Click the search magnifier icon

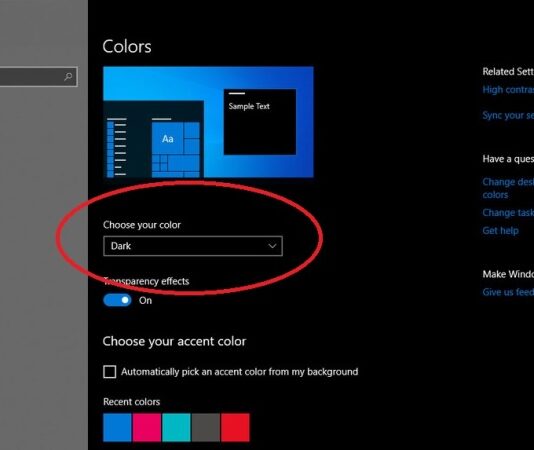[x=68, y=77]
